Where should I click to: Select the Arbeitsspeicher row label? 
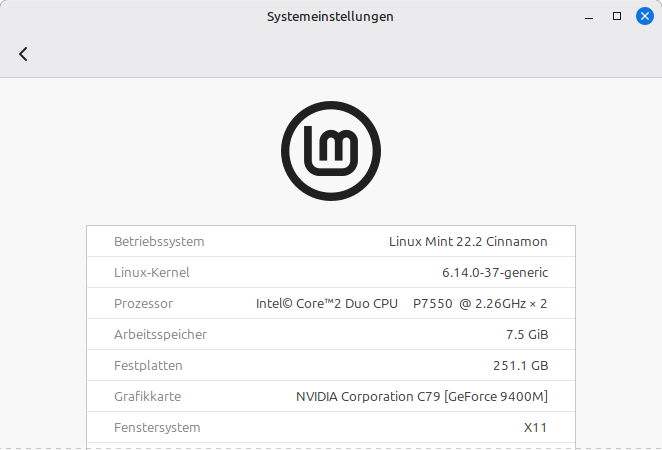click(x=160, y=334)
